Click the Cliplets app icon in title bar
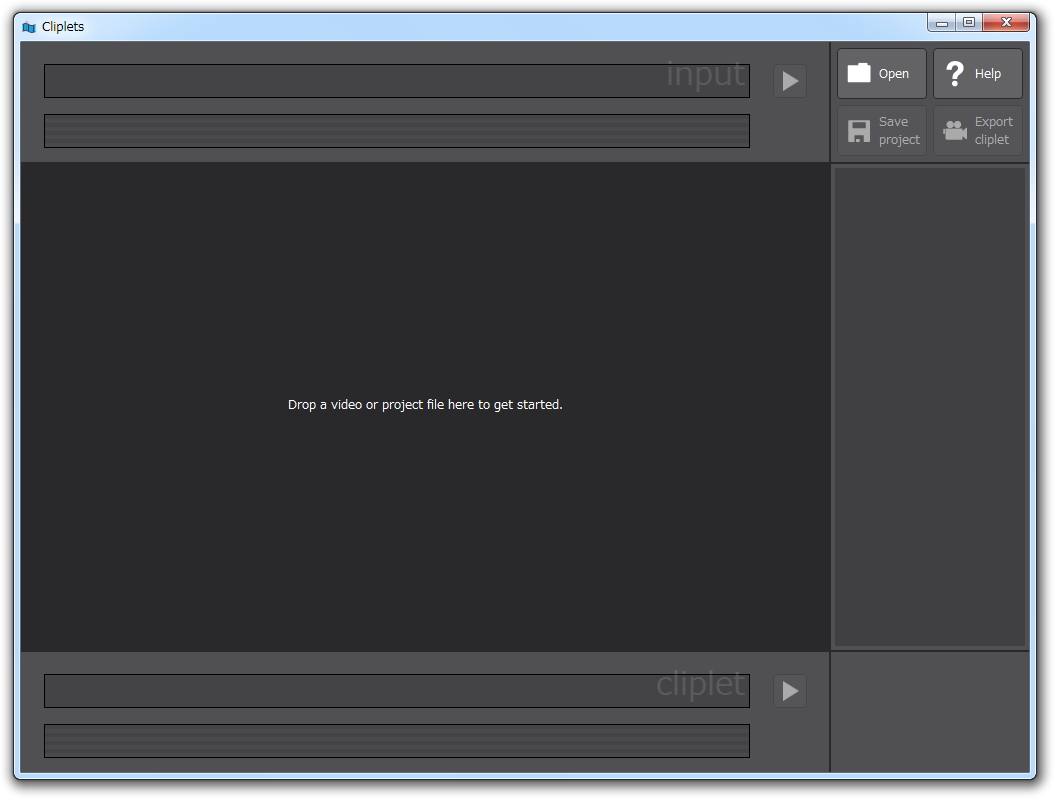This screenshot has height=799, width=1054. pyautogui.click(x=29, y=27)
